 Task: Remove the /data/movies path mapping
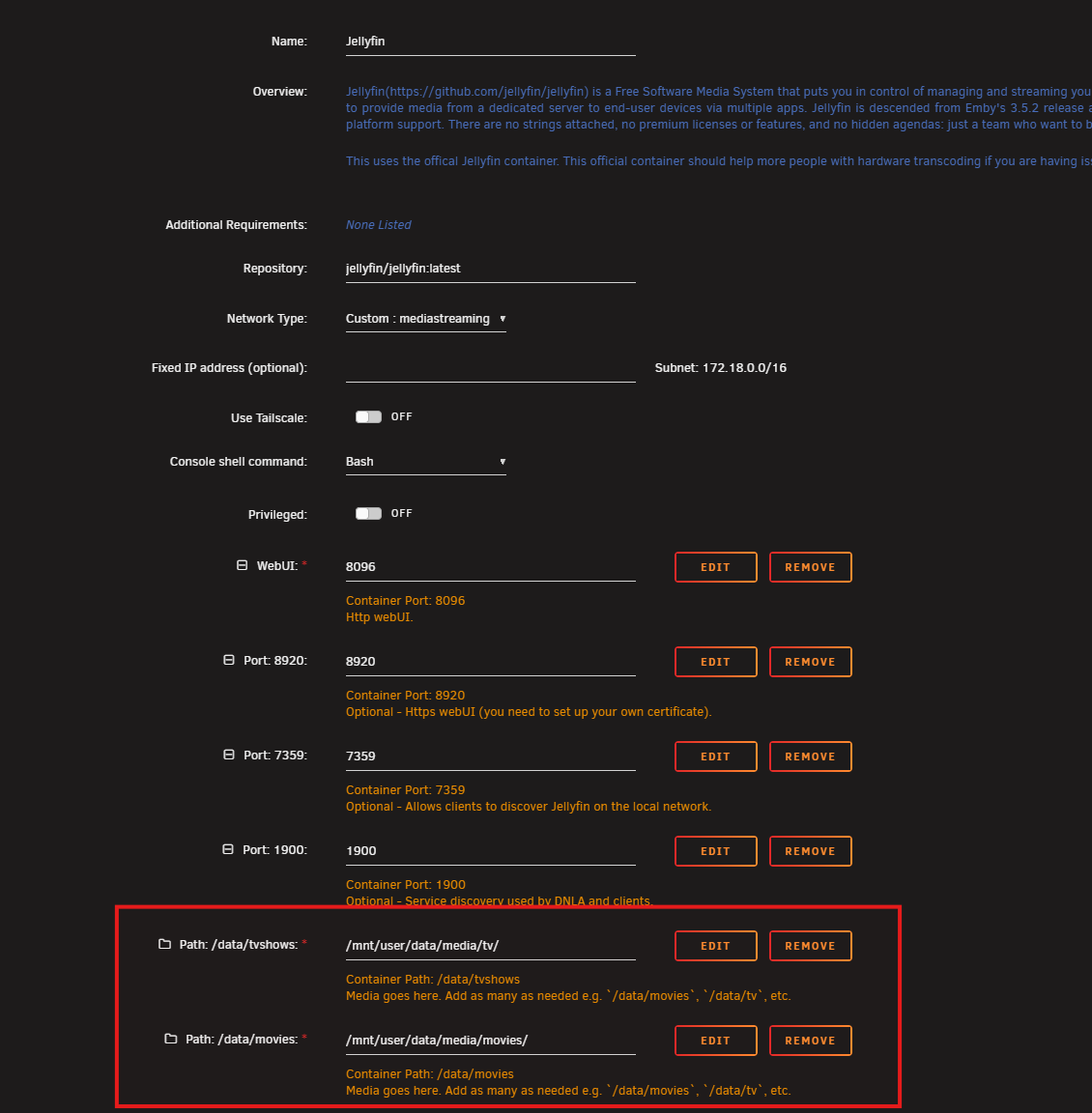810,1041
